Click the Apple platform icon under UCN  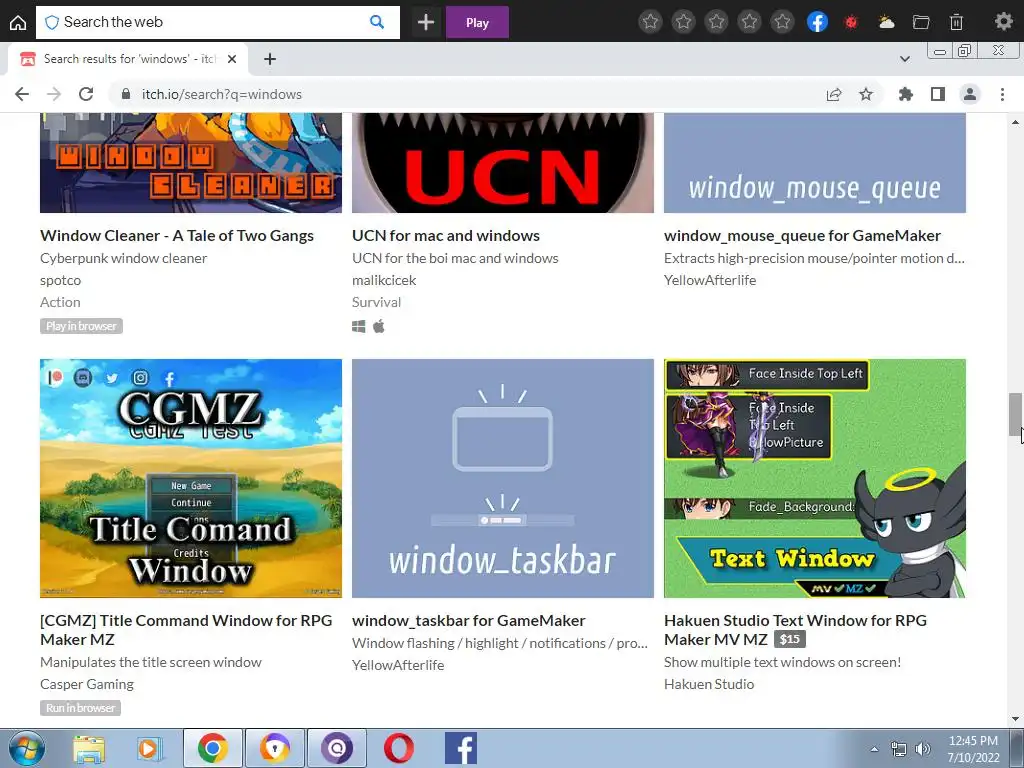coord(379,326)
